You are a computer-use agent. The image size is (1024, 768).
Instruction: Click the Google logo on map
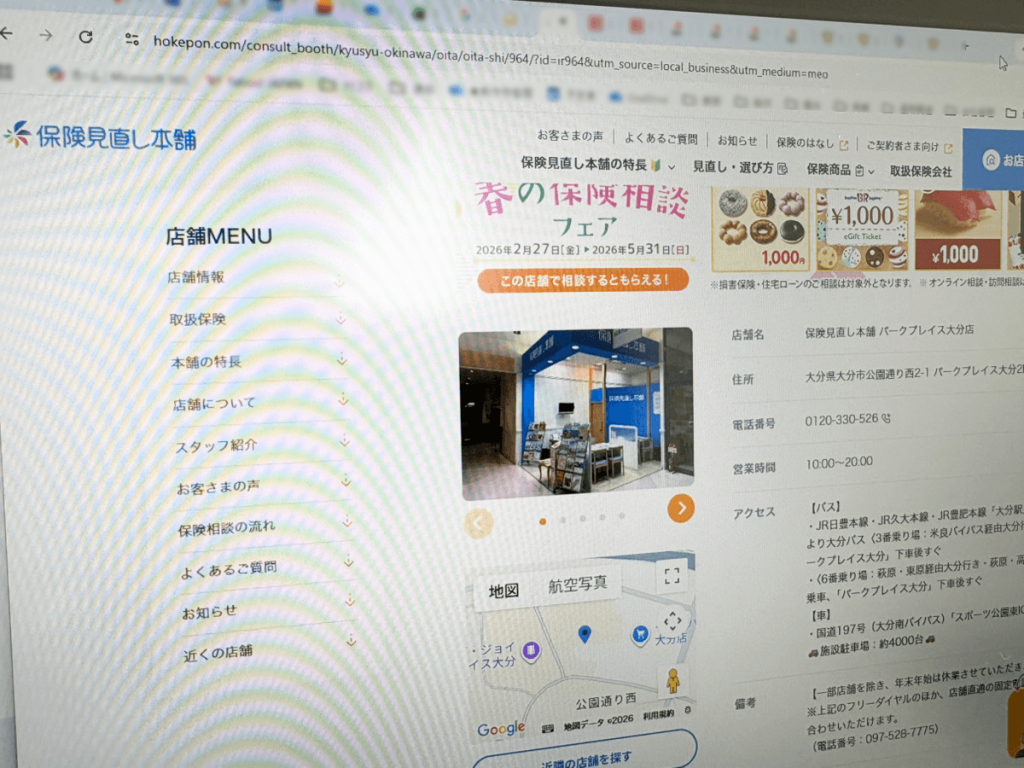coord(501,728)
